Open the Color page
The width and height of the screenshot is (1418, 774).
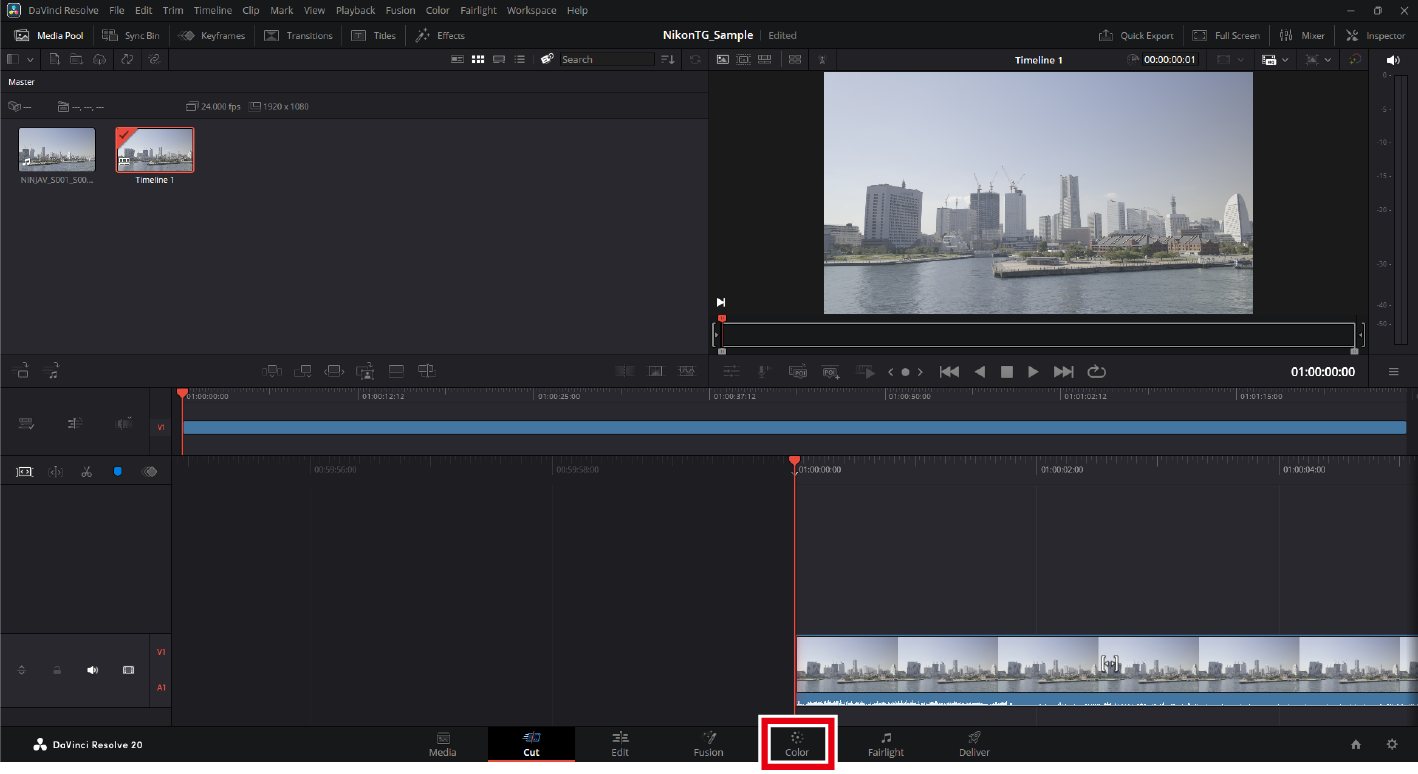point(797,743)
